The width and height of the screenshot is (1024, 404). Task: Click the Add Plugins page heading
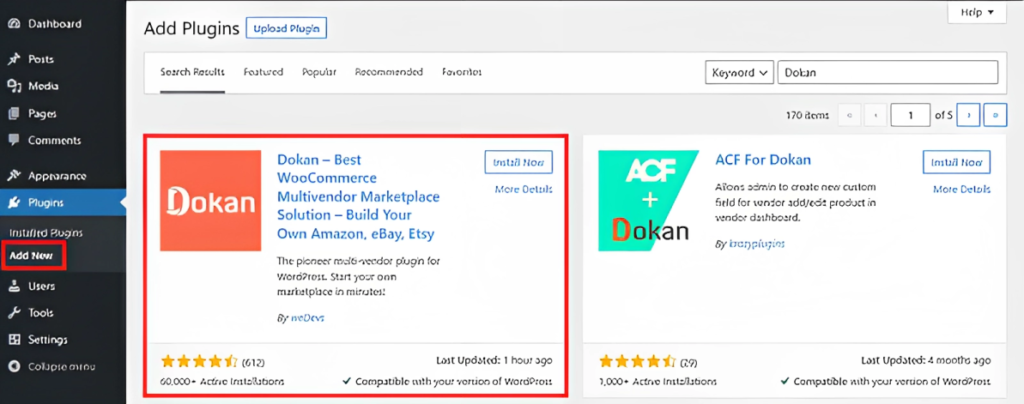[x=191, y=29]
